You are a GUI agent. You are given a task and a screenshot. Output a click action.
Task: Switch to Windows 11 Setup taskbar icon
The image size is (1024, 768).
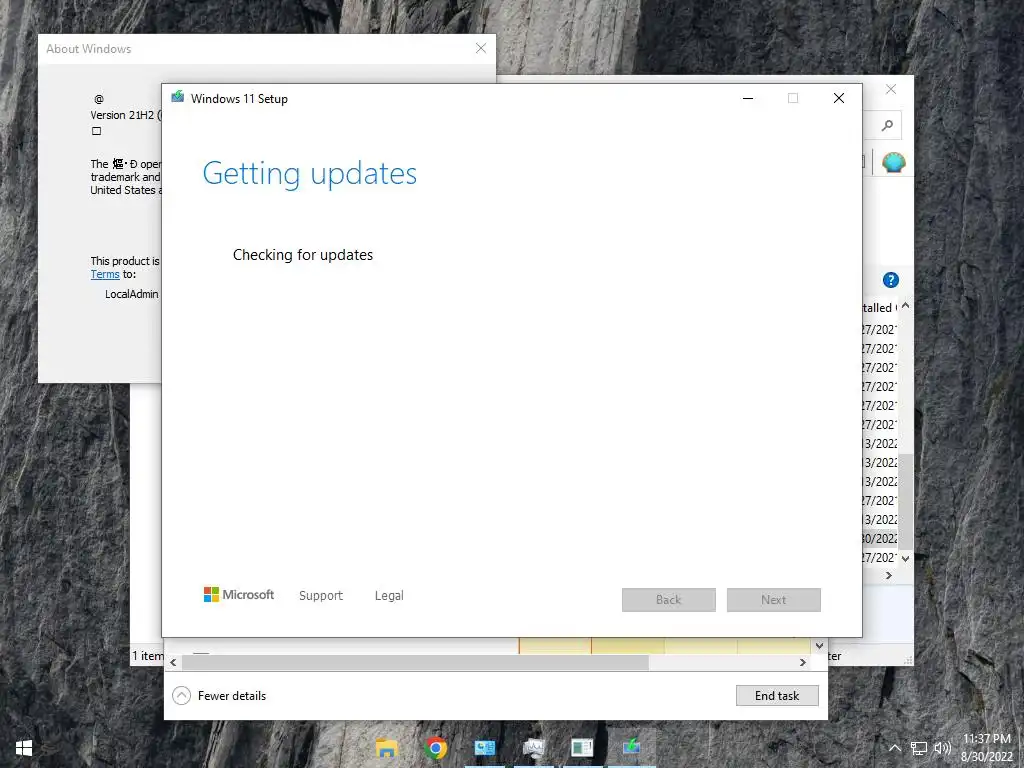click(631, 748)
